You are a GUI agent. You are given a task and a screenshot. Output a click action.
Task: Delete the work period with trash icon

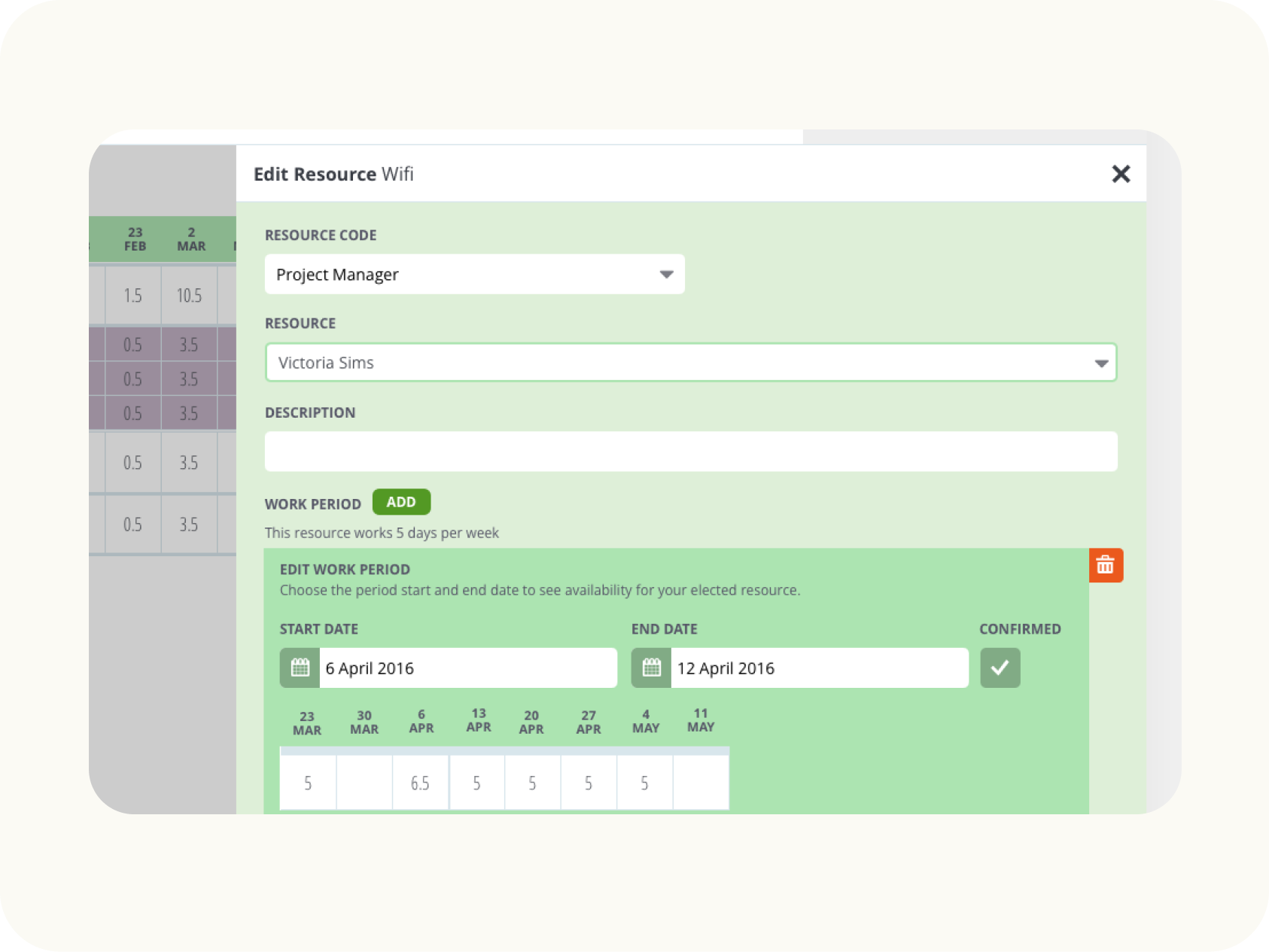tap(1106, 565)
